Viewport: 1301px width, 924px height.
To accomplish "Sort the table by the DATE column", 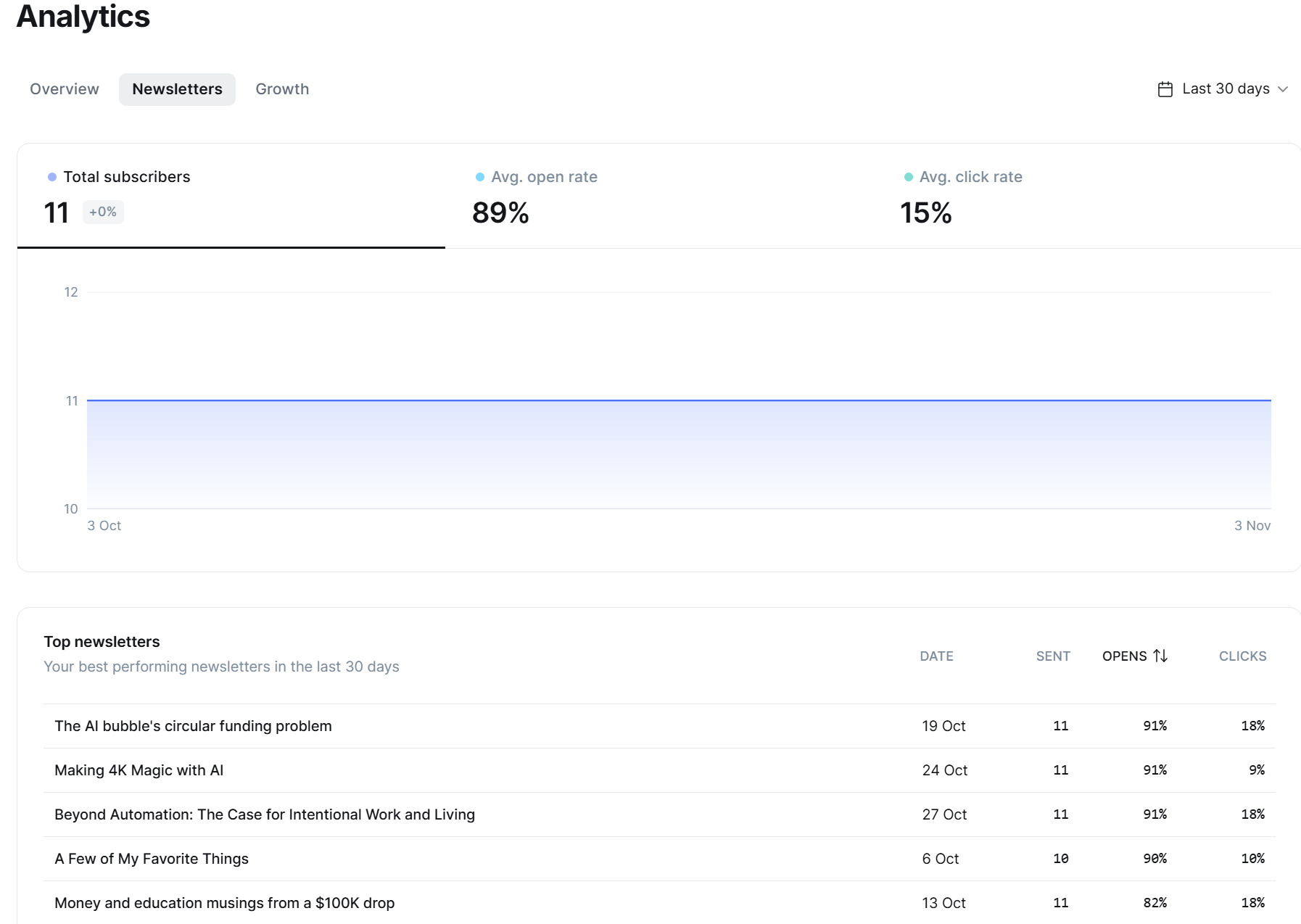I will [936, 656].
